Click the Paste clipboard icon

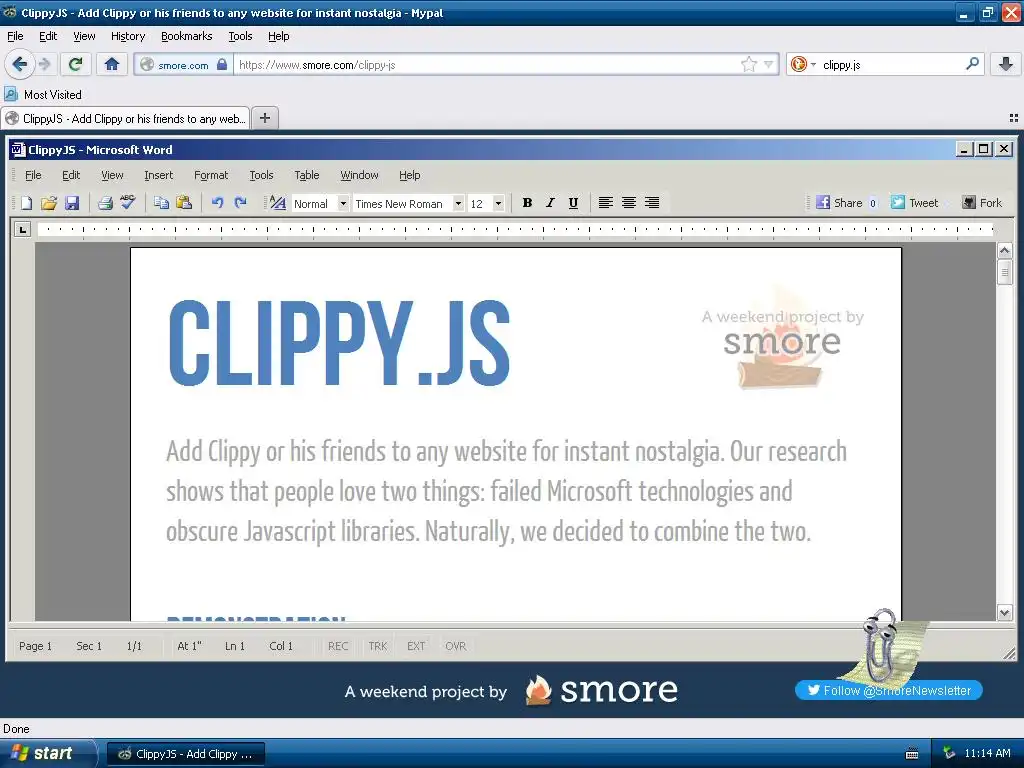[184, 203]
